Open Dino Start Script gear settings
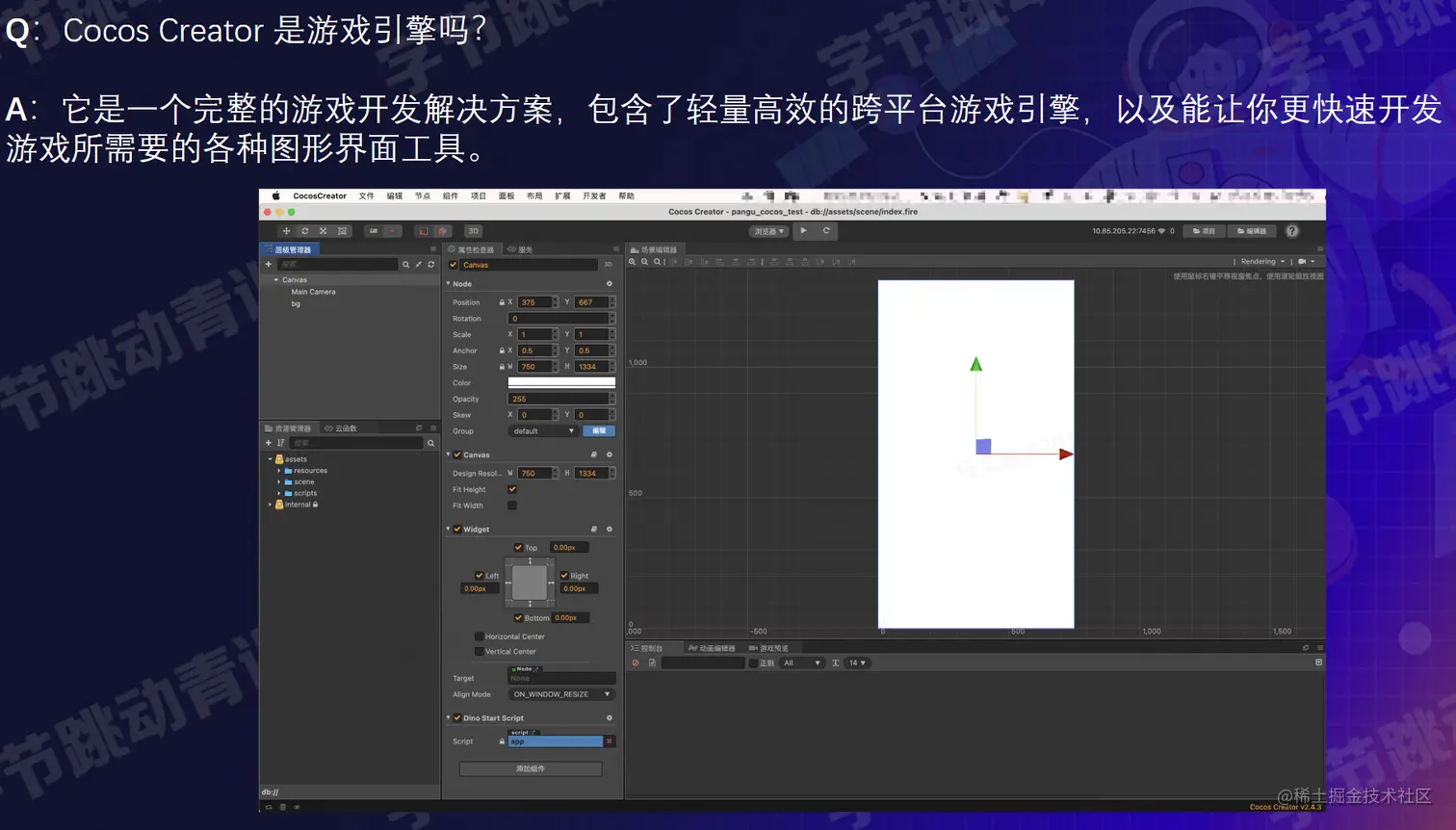 pyautogui.click(x=610, y=717)
